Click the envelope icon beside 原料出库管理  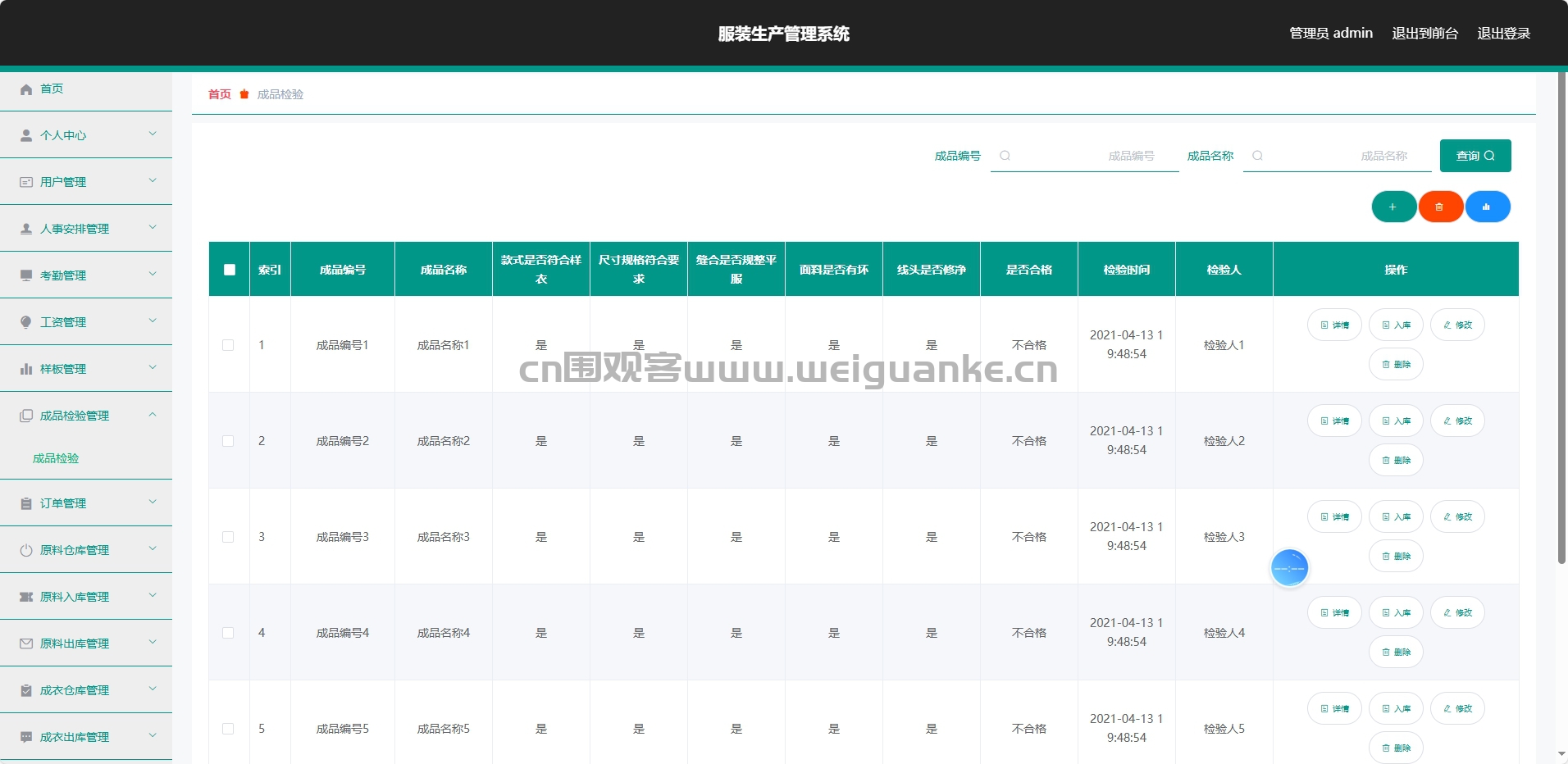point(26,643)
